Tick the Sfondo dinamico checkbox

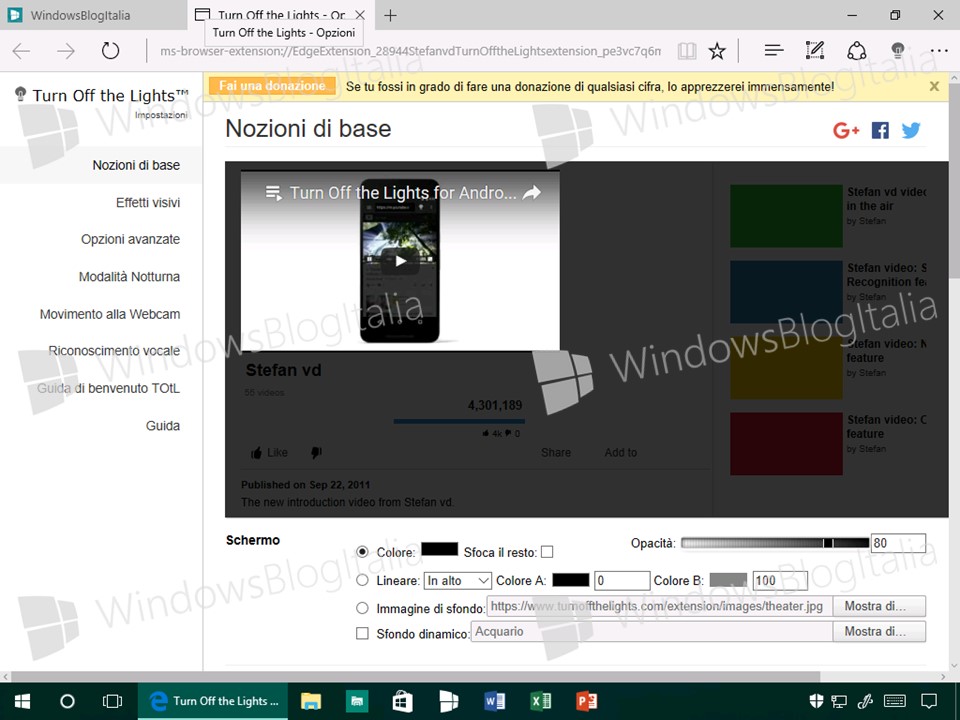point(362,633)
